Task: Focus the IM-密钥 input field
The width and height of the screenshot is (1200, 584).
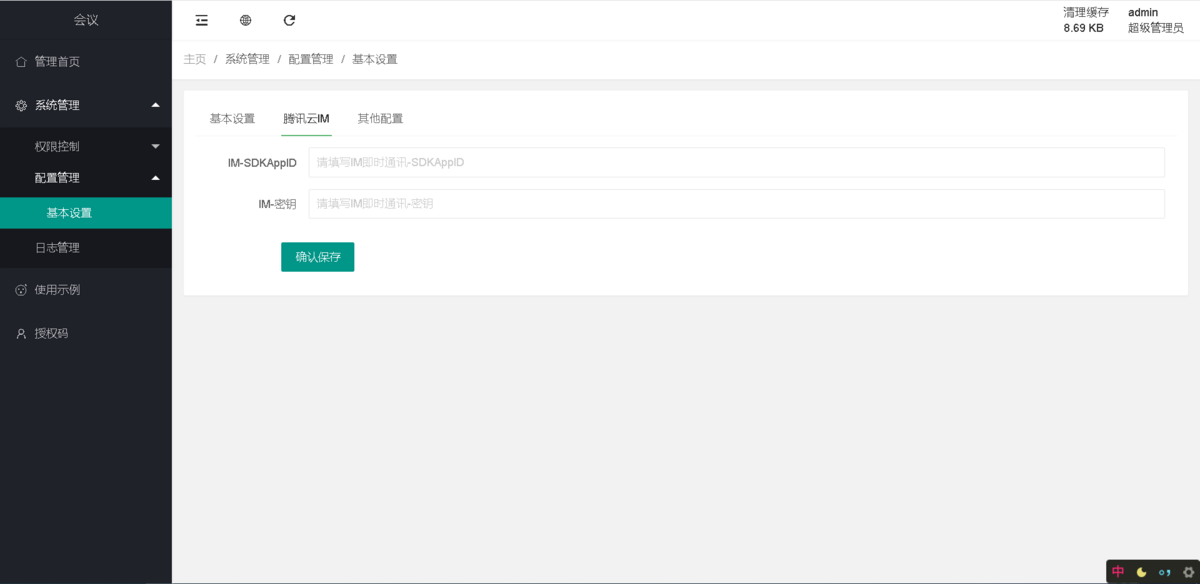Action: (736, 204)
